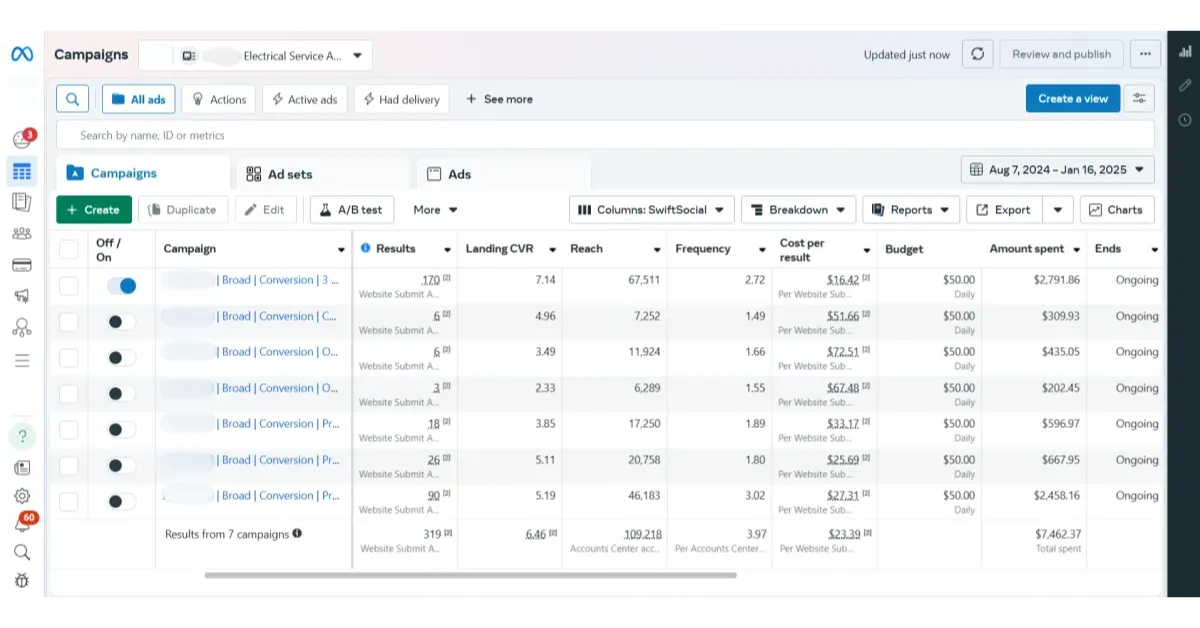Turn on the campaign that spent $309.93
The height and width of the screenshot is (628, 1200).
pyautogui.click(x=121, y=322)
